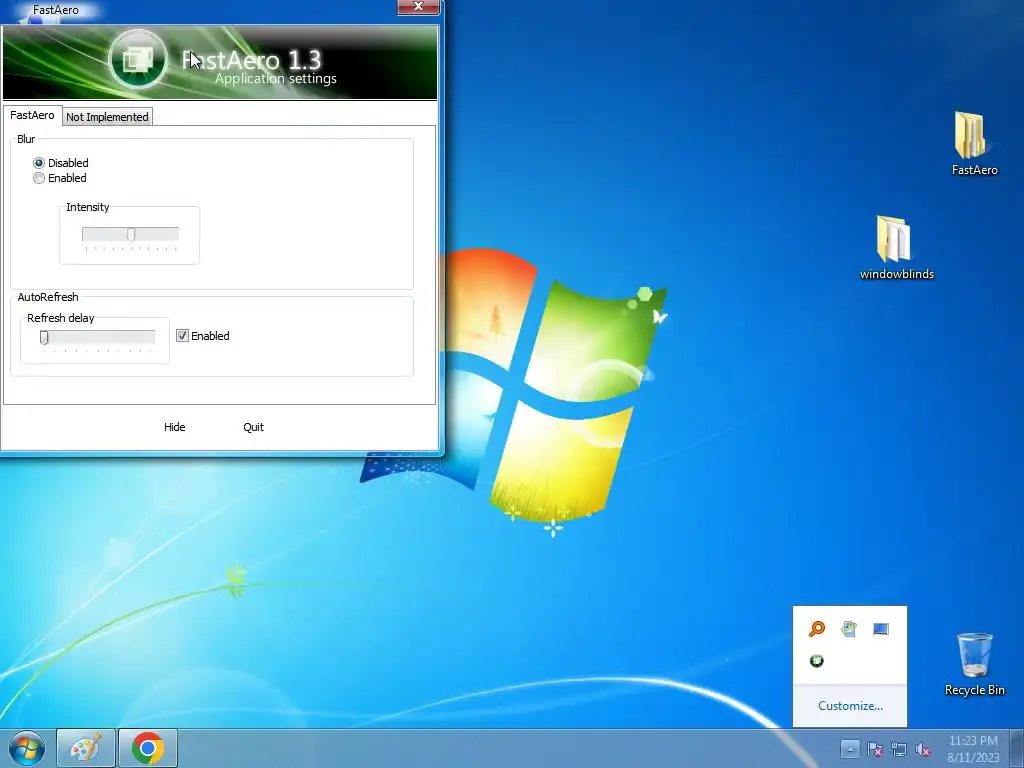Switch to the FastAero tab

(x=32, y=115)
